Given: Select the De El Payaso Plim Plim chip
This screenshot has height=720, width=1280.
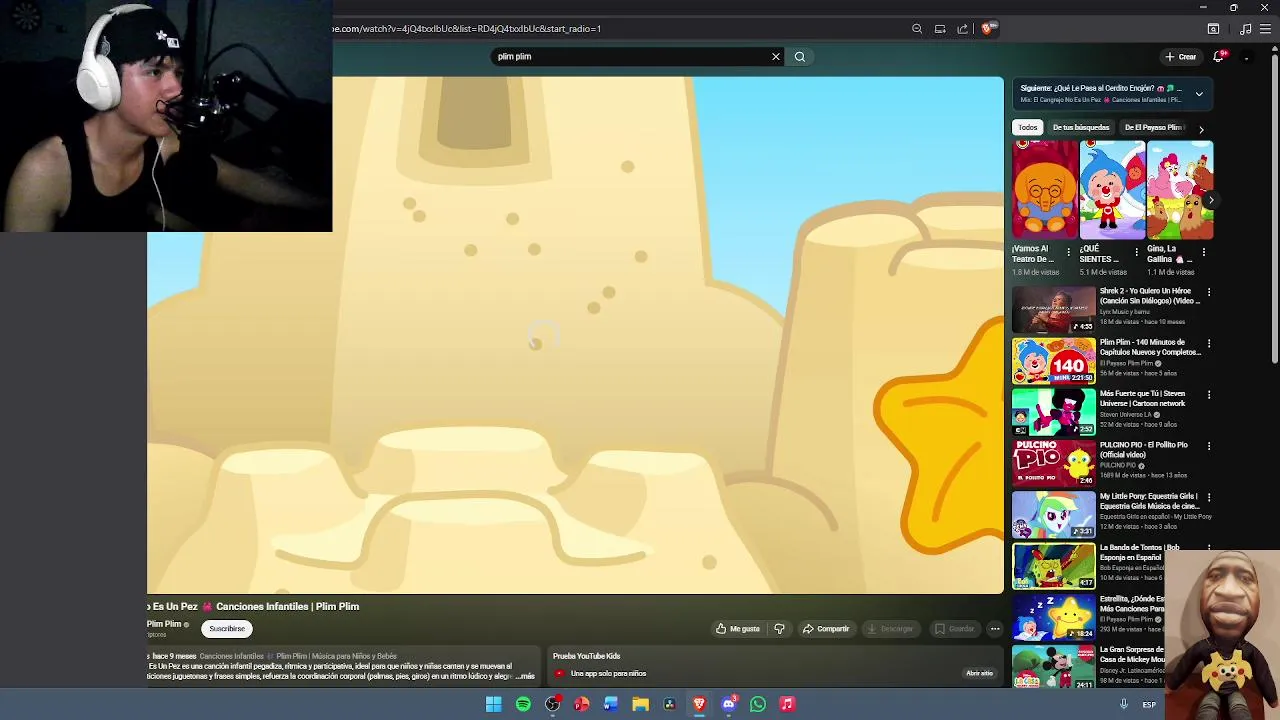Looking at the screenshot, I should click(x=1153, y=127).
